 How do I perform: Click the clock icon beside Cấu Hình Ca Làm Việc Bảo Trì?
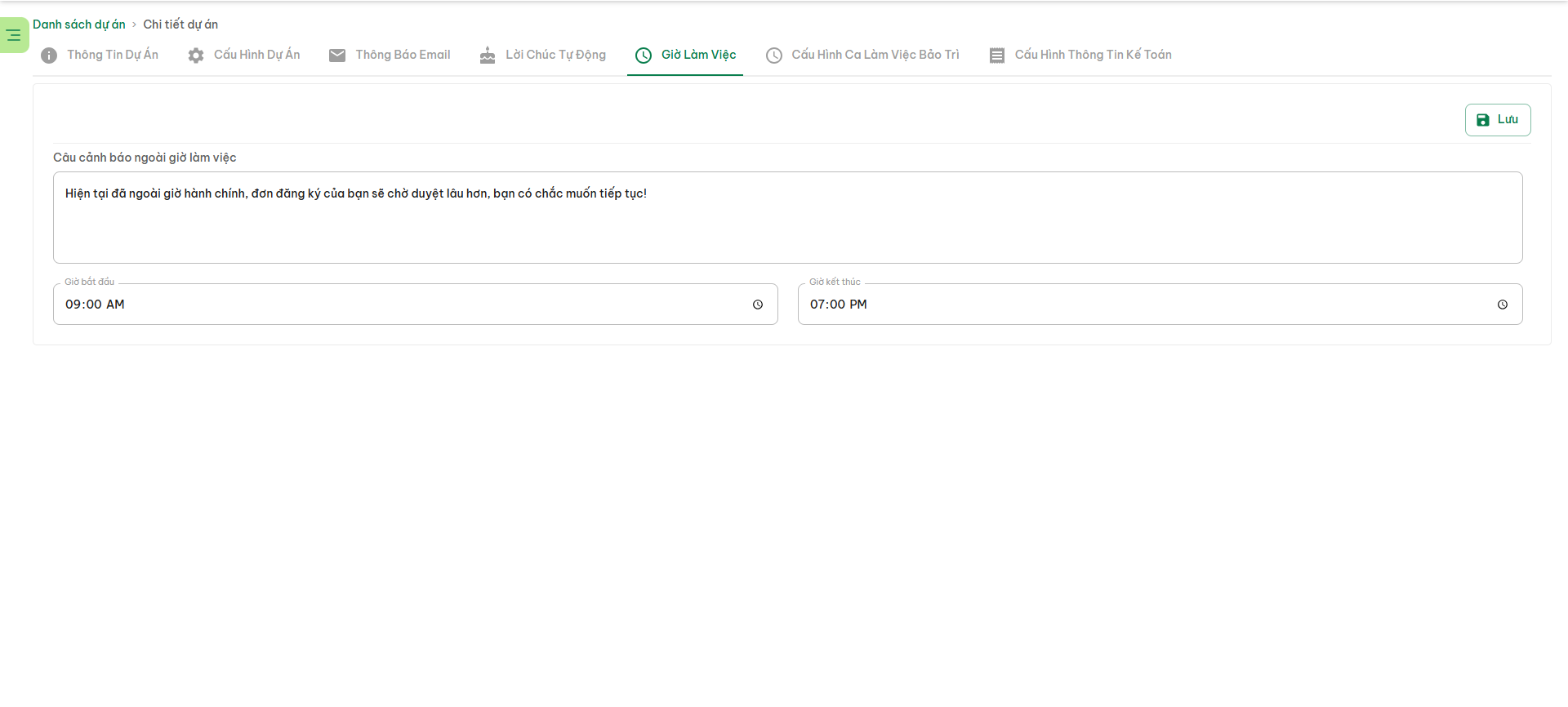tap(774, 56)
